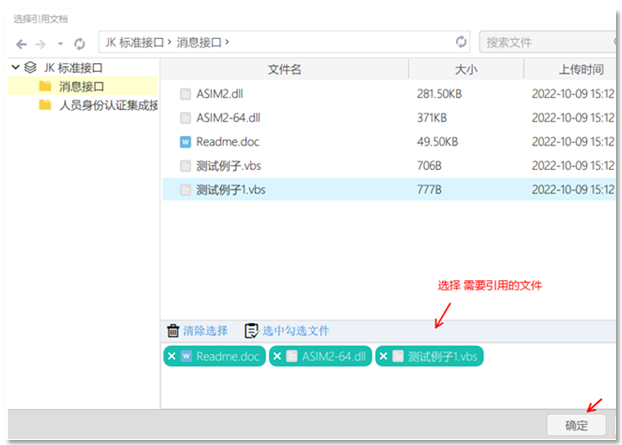Click the 清除选择 link text
This screenshot has width=622, height=445.
(204, 330)
